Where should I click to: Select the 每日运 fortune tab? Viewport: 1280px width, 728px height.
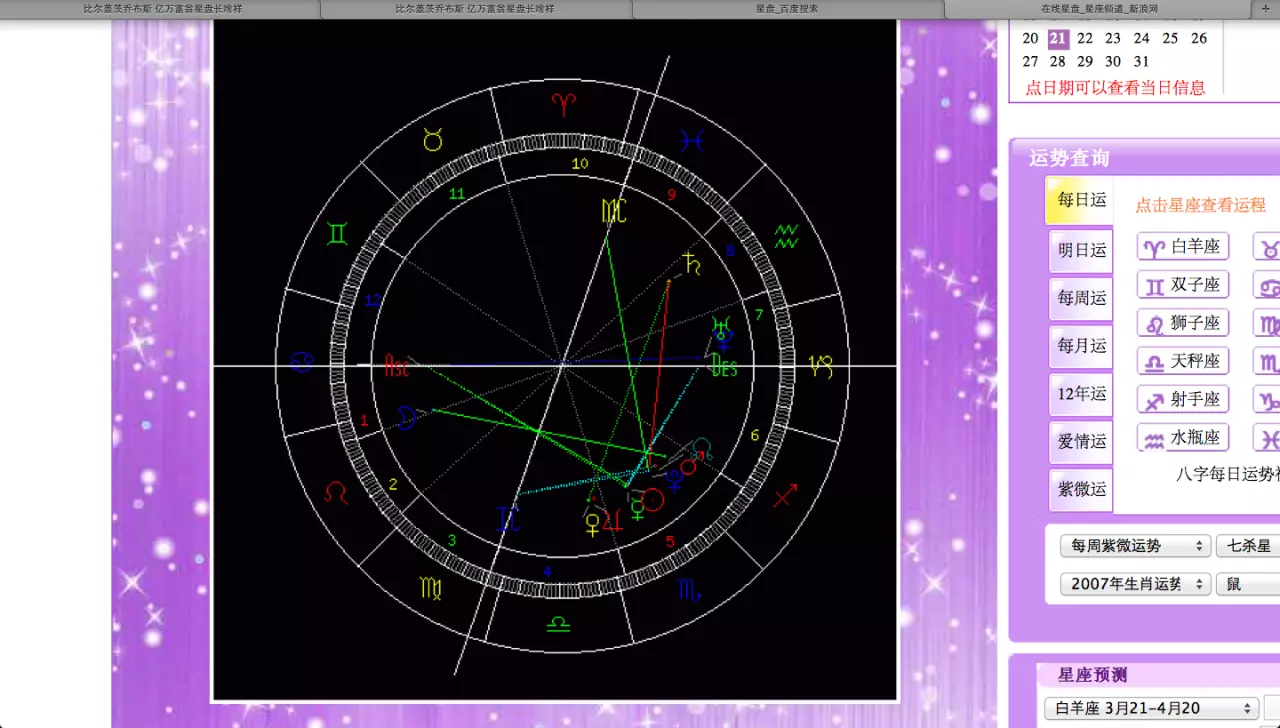click(x=1081, y=200)
